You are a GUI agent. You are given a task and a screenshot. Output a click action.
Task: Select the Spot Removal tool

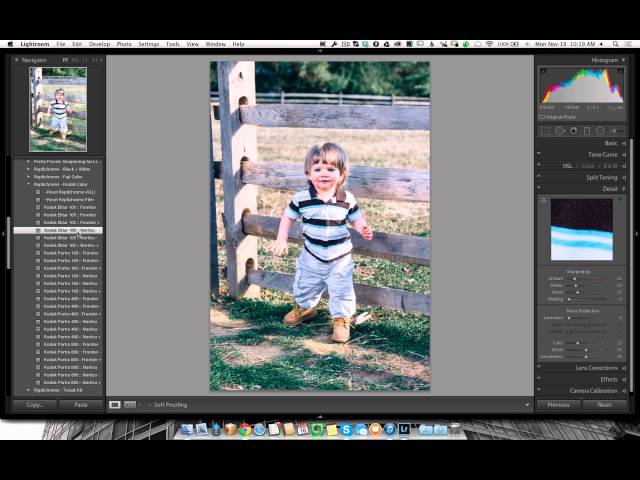tap(560, 131)
